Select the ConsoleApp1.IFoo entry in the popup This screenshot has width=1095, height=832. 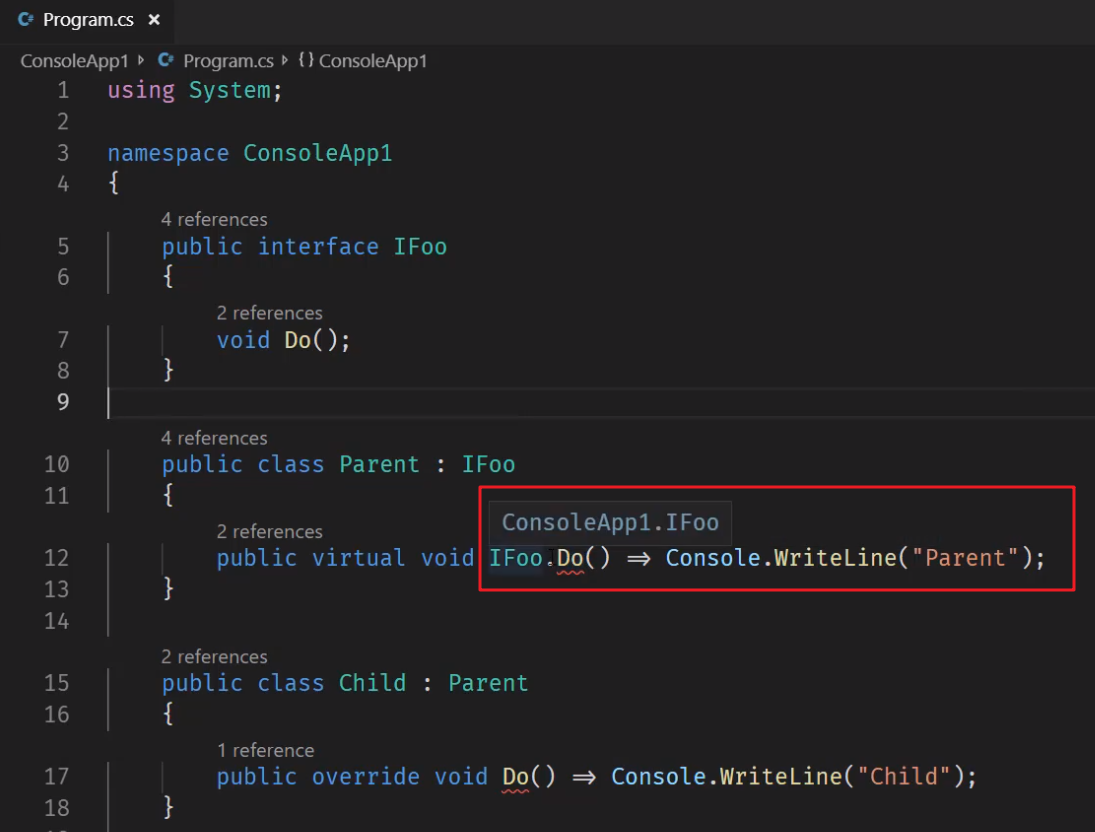point(611,522)
